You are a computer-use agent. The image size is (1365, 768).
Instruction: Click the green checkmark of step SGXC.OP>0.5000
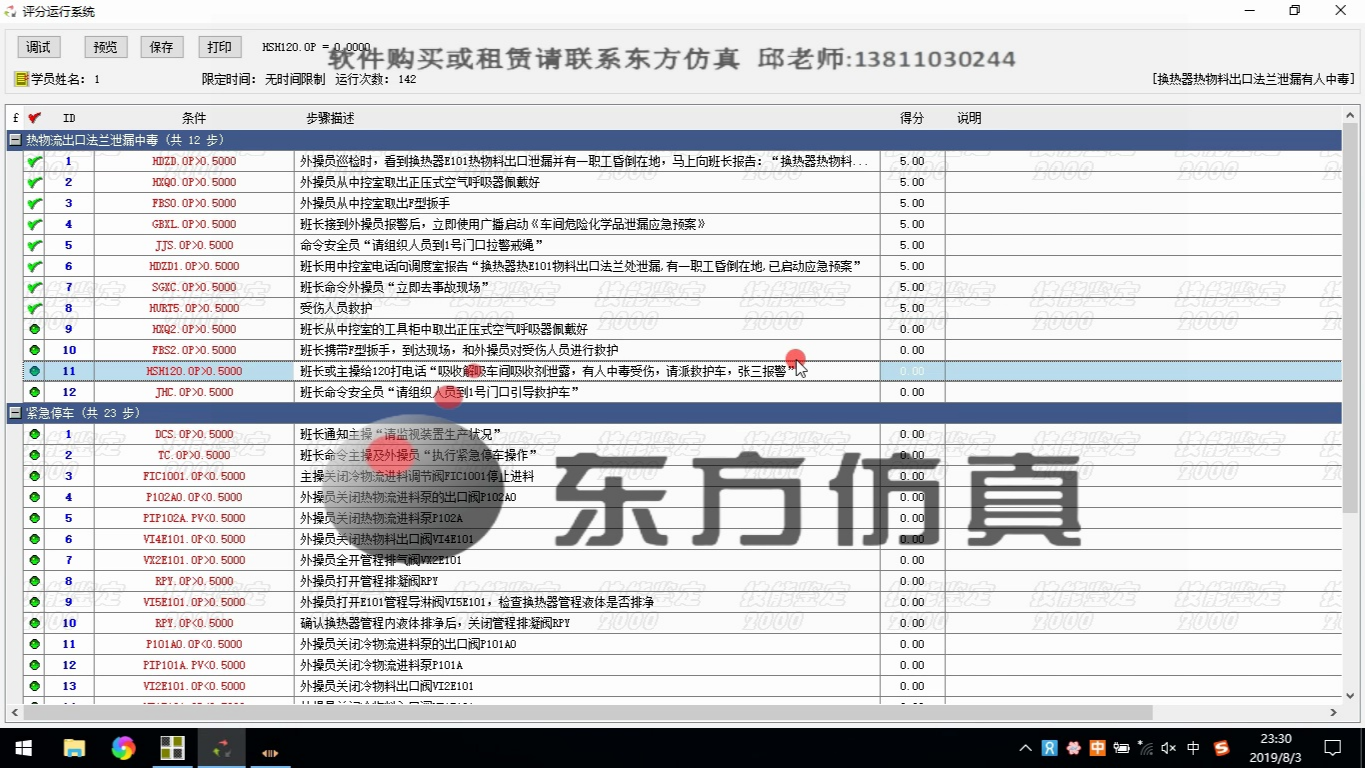(x=35, y=287)
